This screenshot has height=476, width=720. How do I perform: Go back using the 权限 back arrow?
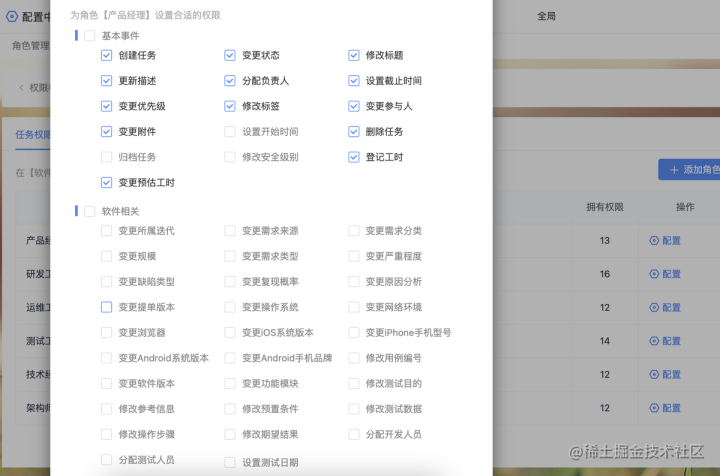[21, 88]
